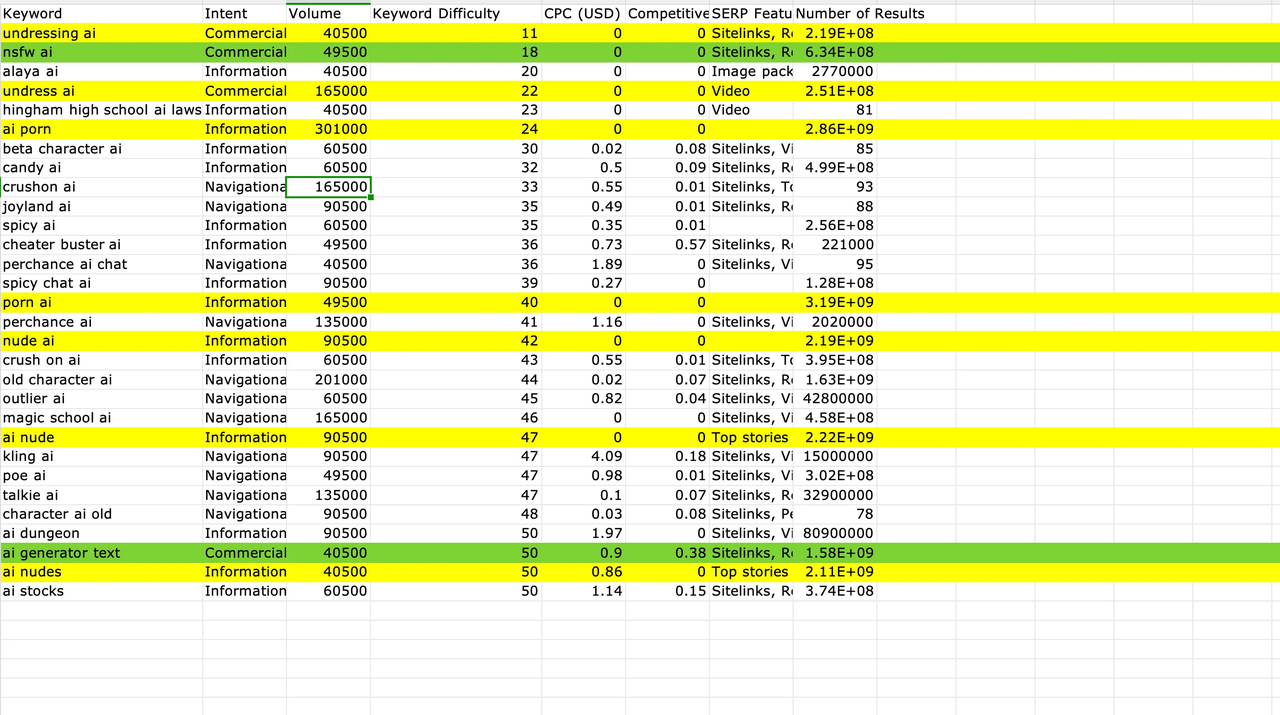Image resolution: width=1280 pixels, height=715 pixels.
Task: Select the 'ai generator text' cell
Action: (x=101, y=553)
